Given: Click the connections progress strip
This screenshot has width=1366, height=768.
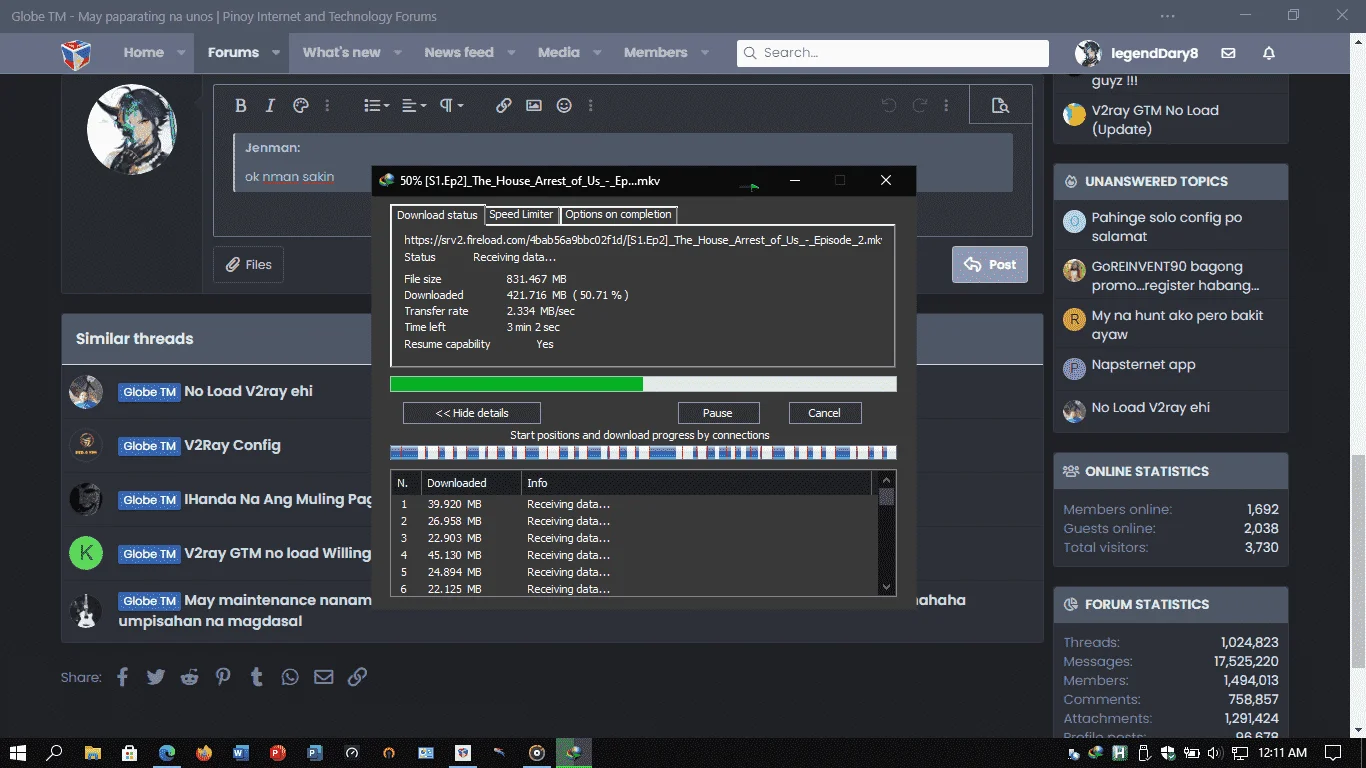Looking at the screenshot, I should tap(643, 452).
